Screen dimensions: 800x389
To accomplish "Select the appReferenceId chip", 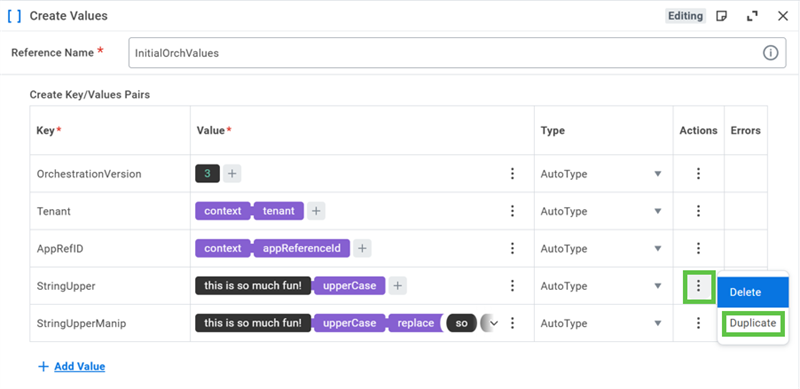I will click(x=302, y=249).
